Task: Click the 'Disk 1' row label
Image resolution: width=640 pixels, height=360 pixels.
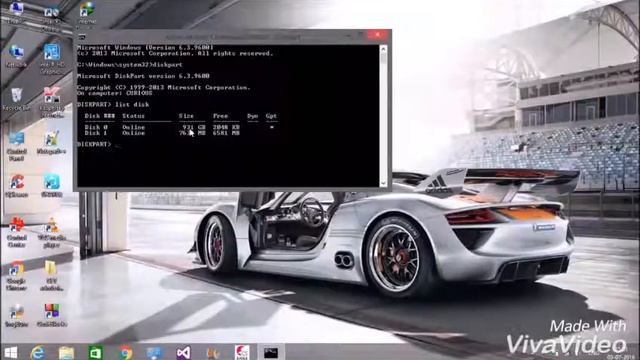Action: tap(96, 133)
